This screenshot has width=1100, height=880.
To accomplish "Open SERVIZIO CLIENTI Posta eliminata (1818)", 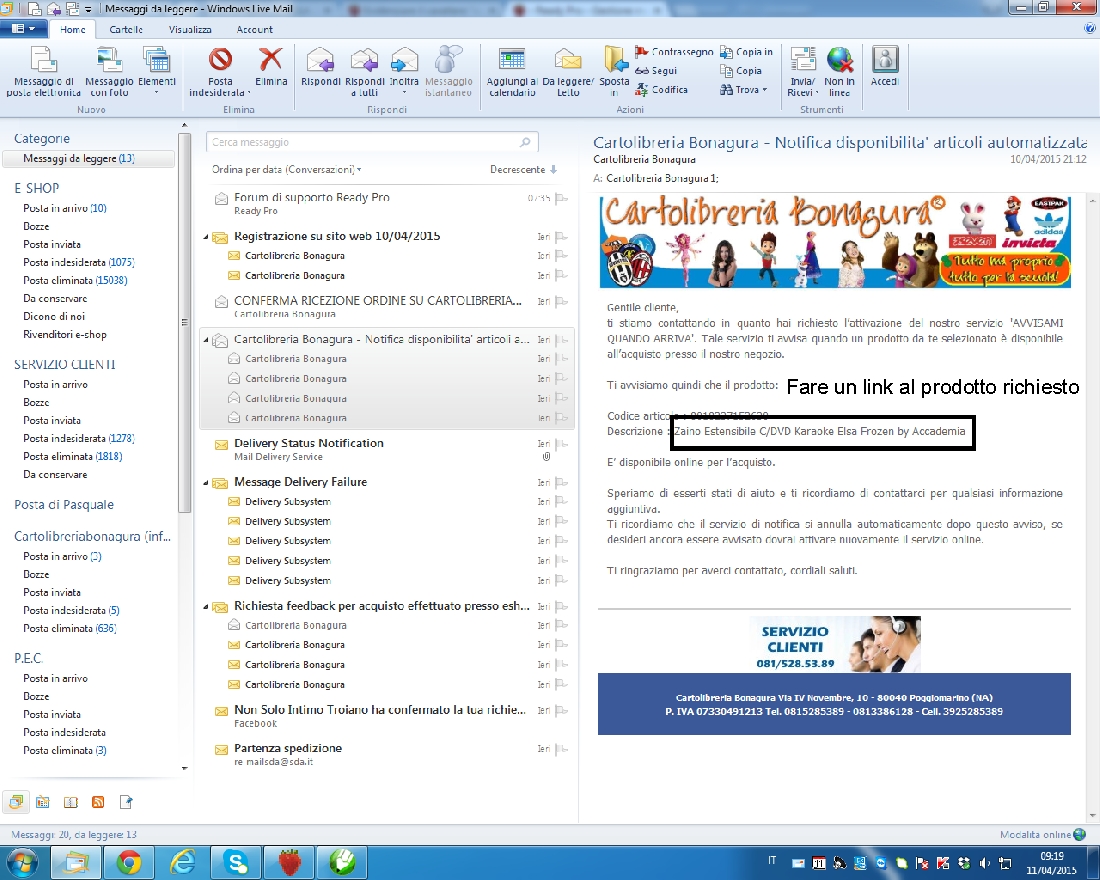I will point(72,456).
